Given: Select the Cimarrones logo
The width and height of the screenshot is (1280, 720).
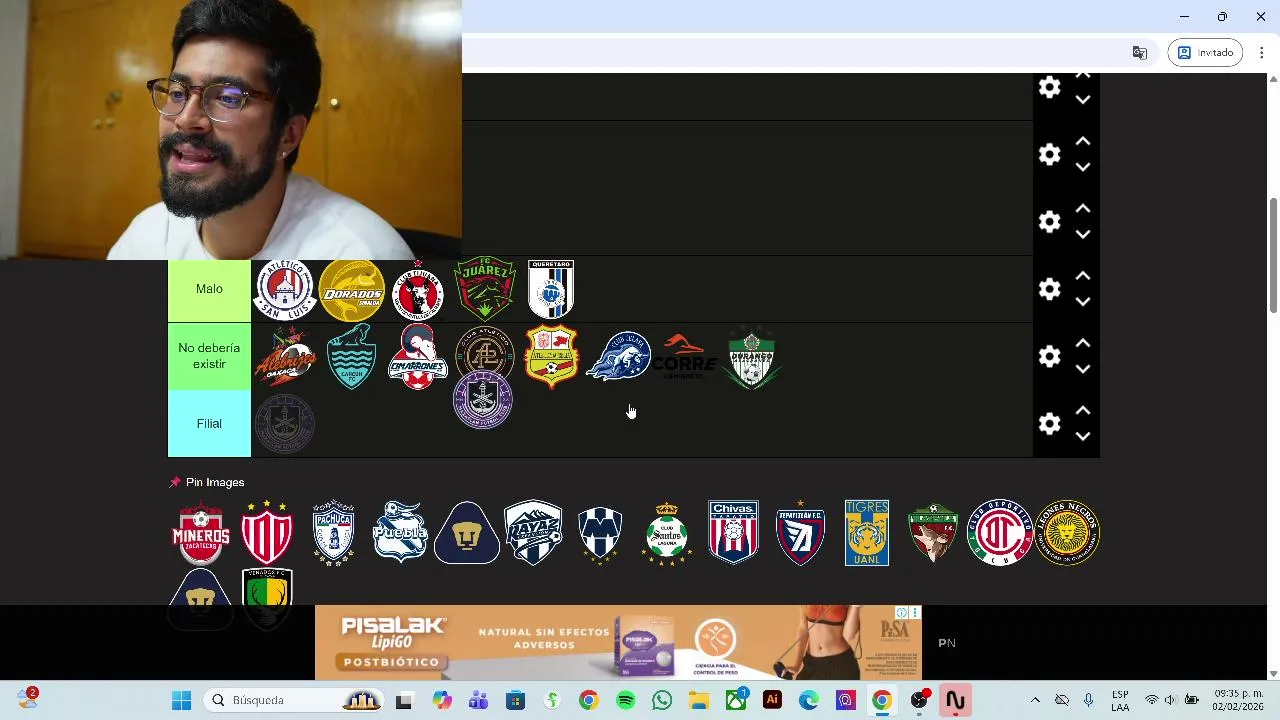Looking at the screenshot, I should pos(417,357).
